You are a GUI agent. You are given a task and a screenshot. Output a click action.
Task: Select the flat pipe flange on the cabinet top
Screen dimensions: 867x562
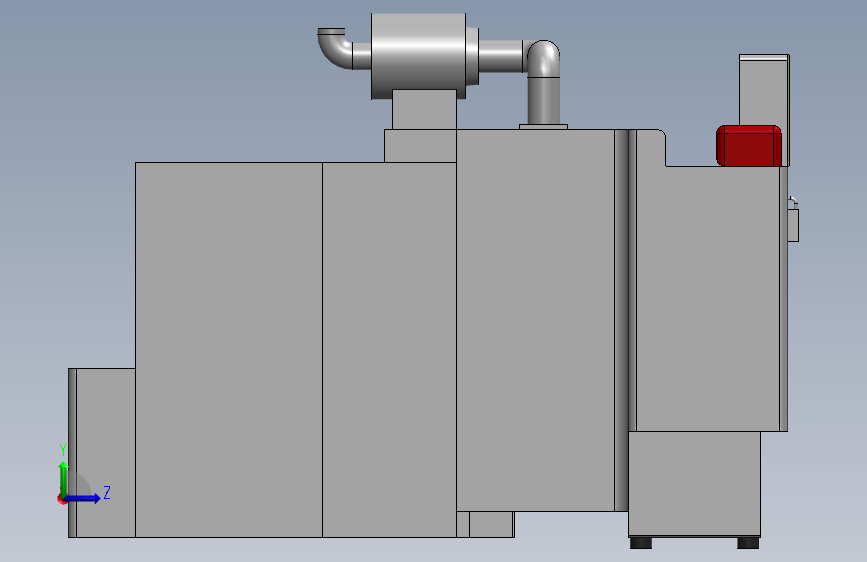pos(544,127)
